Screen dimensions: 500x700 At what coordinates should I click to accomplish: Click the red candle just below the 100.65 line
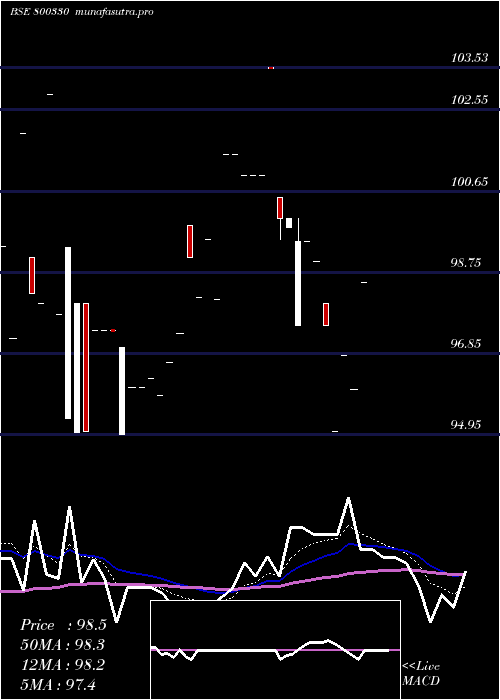pyautogui.click(x=280, y=208)
